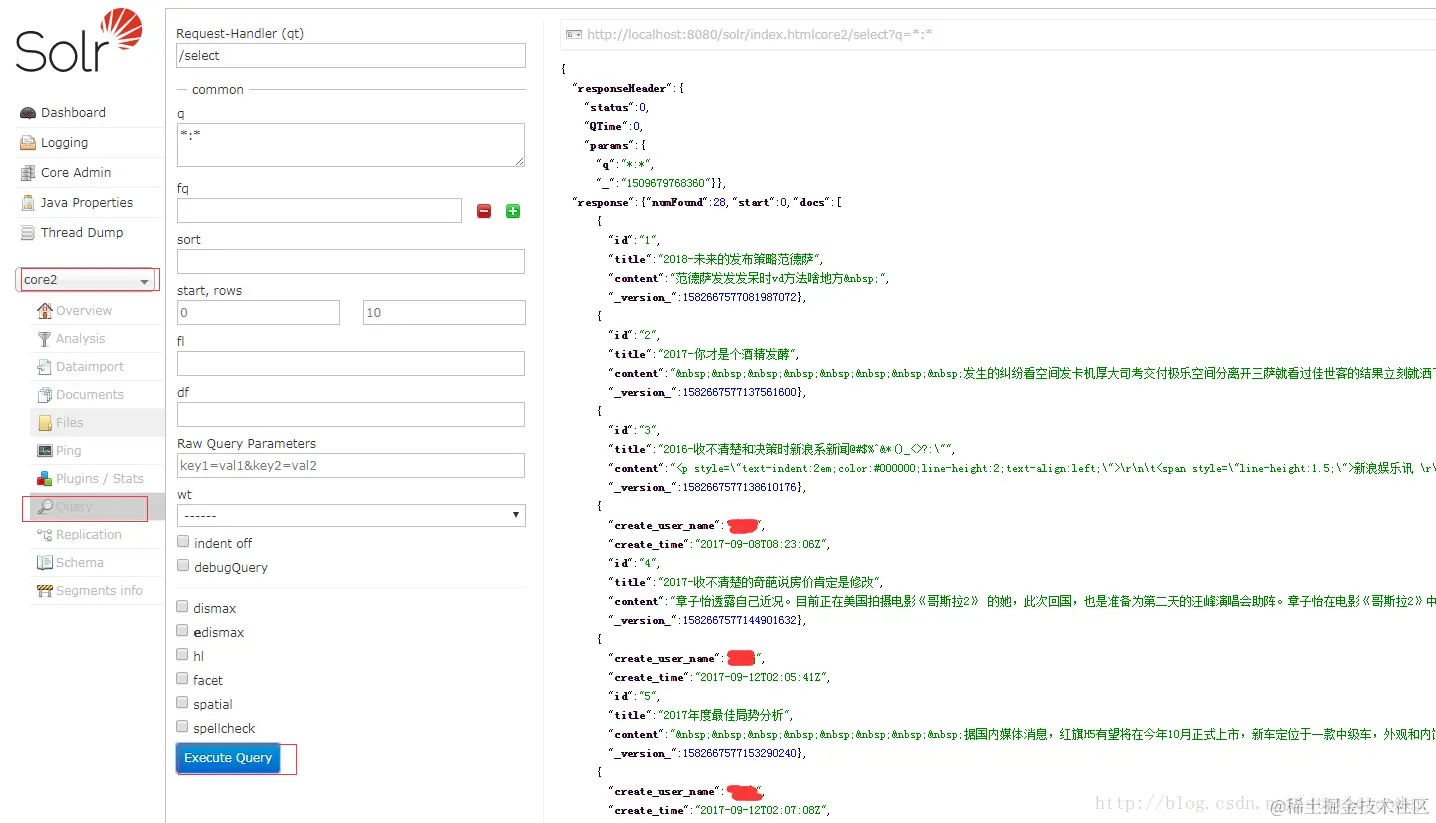Go to the Replication submenu item

coord(89,535)
